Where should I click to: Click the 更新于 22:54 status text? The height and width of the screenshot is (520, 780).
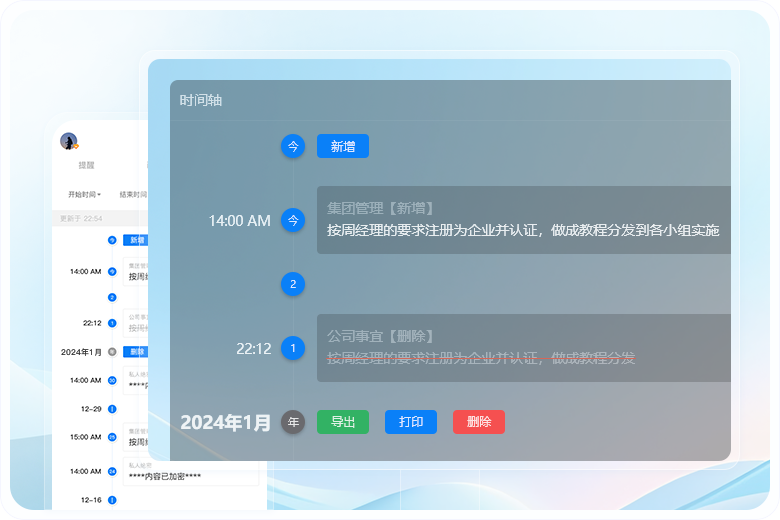(x=81, y=218)
